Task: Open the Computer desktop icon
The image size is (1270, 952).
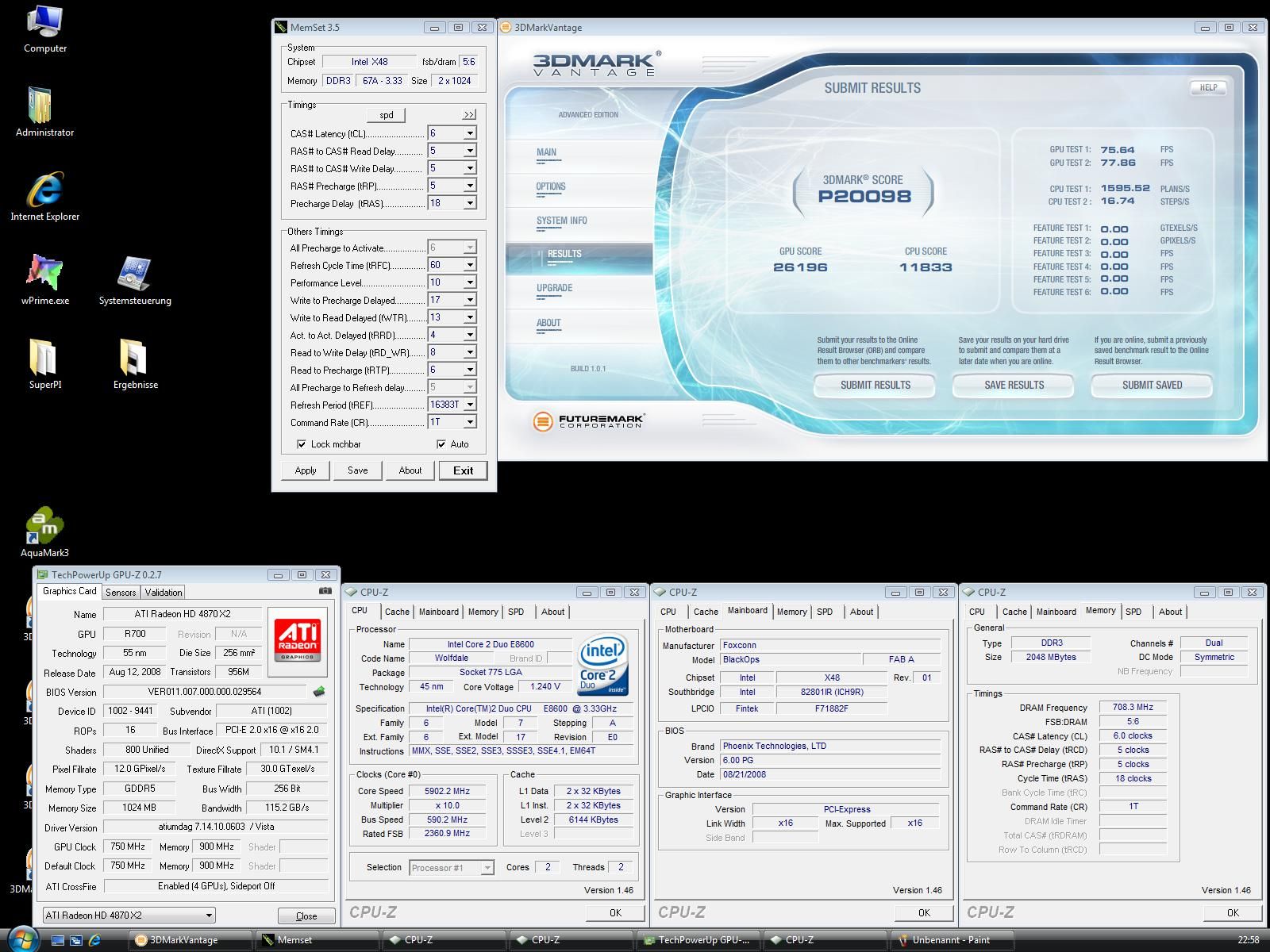Action: (44, 29)
